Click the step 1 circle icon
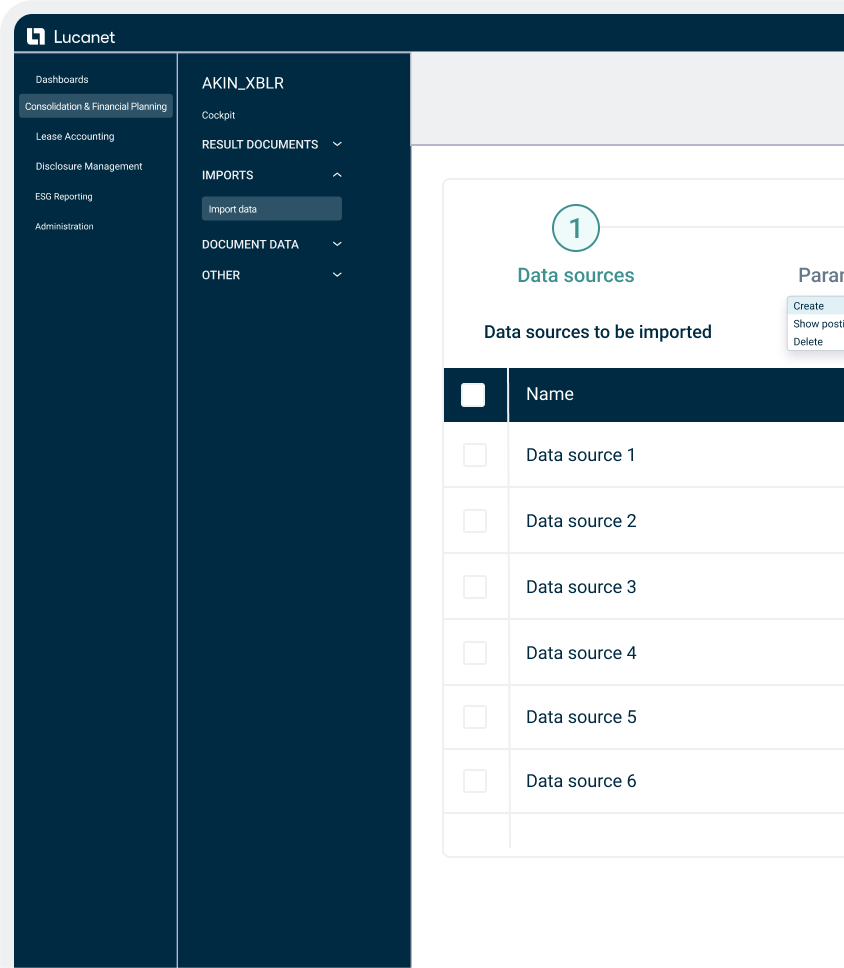 (x=575, y=229)
